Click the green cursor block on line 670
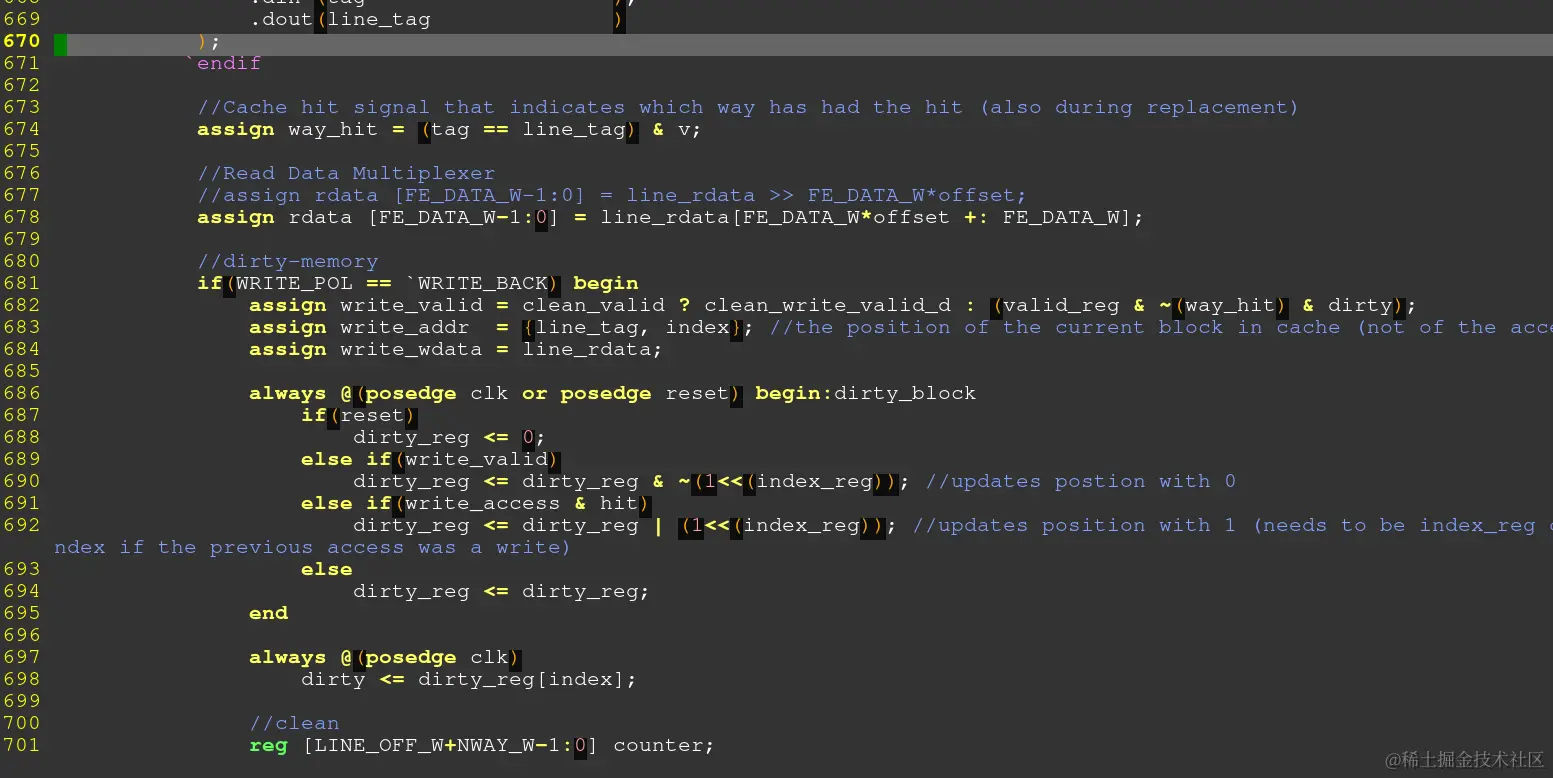 pyautogui.click(x=61, y=44)
